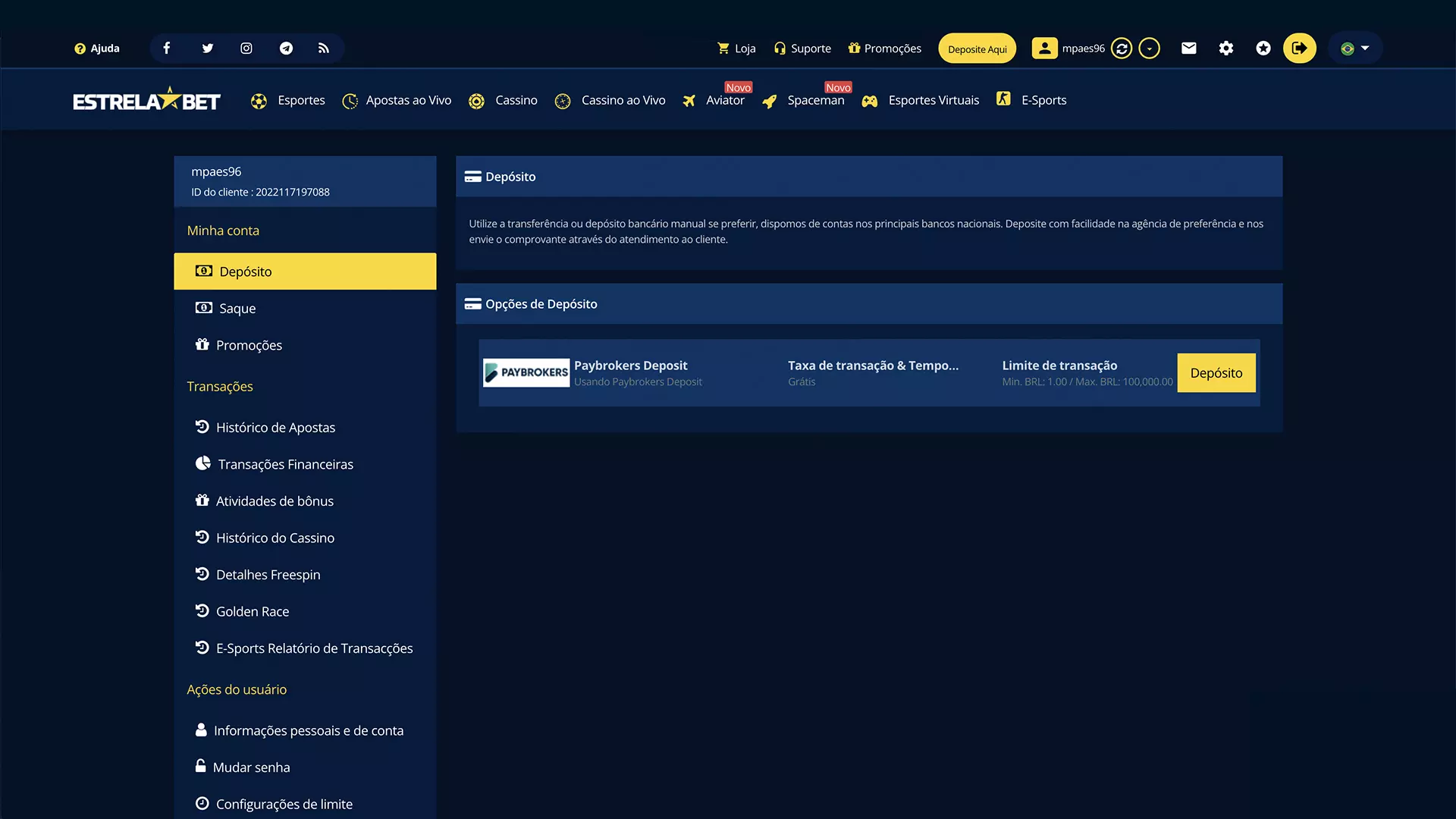
Task: Open Transações Financeiras
Action: tap(305, 464)
